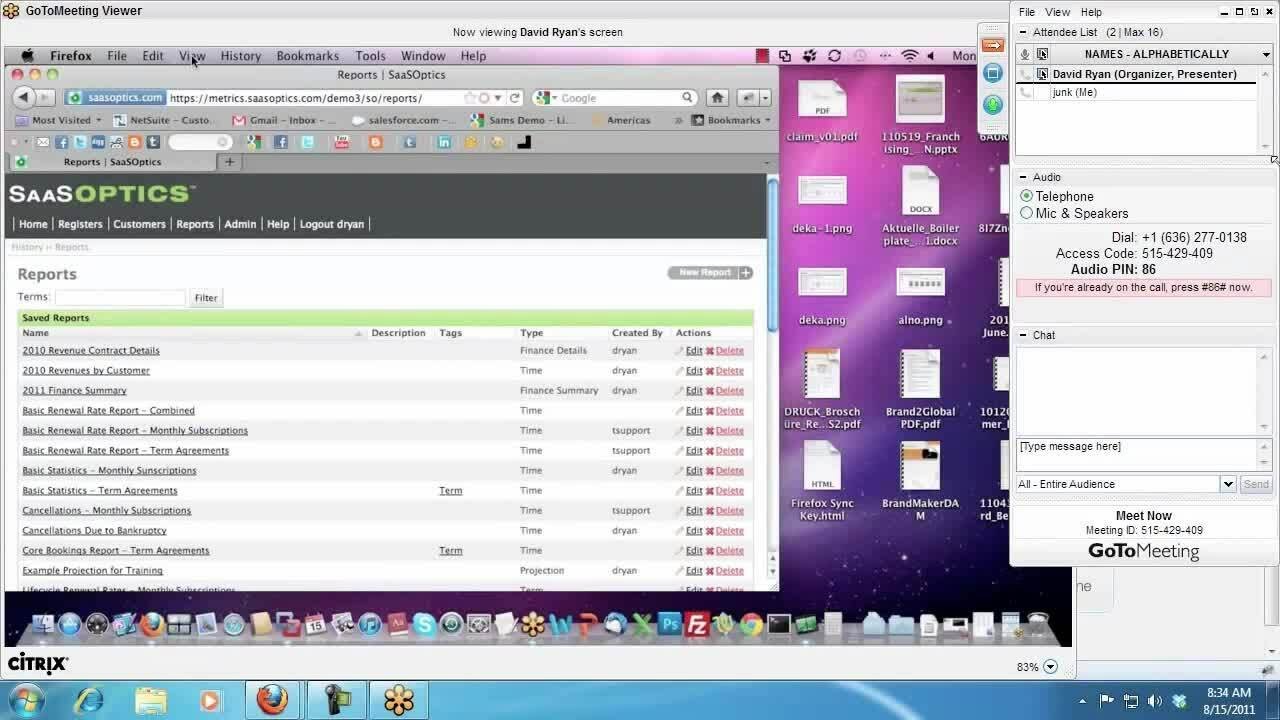
Task: Open the Names - Alphabetically sort dropdown
Action: 1265,54
